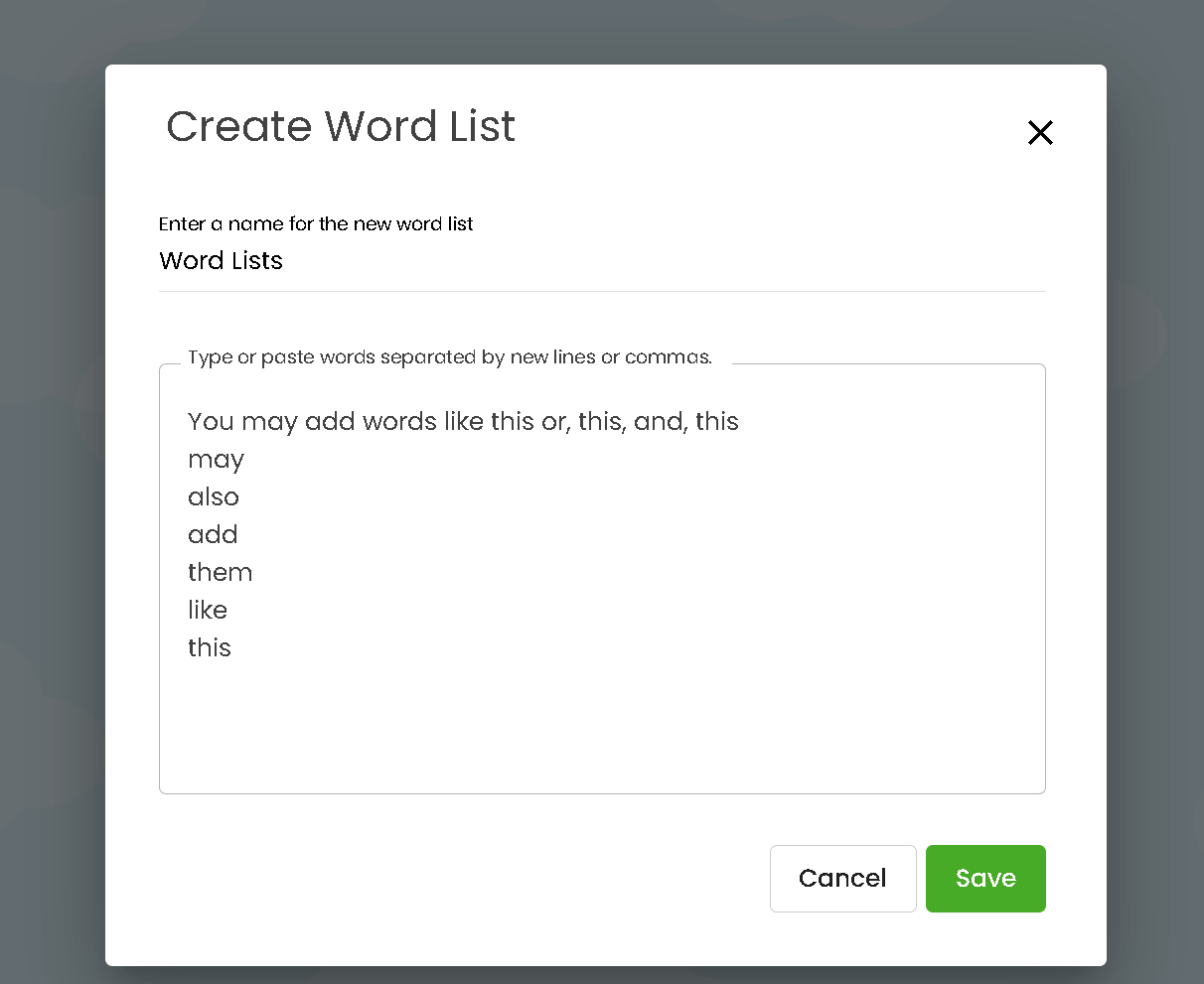The width and height of the screenshot is (1204, 984).
Task: Place cursor on the last 'this' line
Action: (x=210, y=647)
